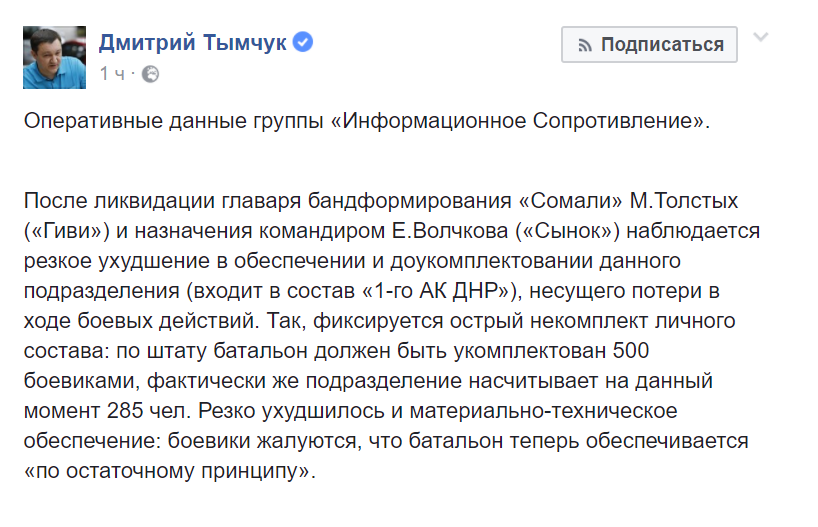This screenshot has width=818, height=527.
Task: Click the «по остаточному принципу» phrase
Action: [x=170, y=472]
